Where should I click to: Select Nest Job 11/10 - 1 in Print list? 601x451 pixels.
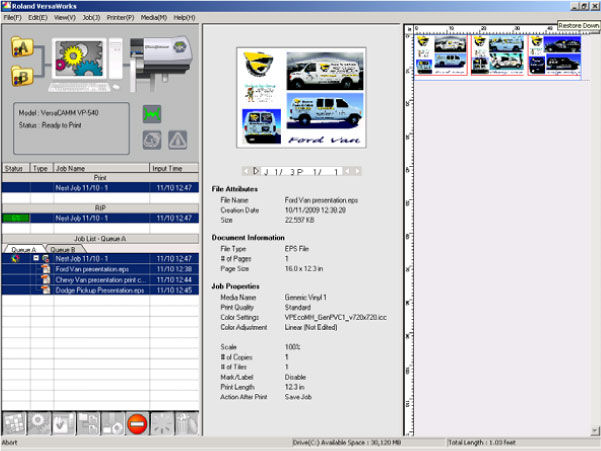tap(100, 188)
